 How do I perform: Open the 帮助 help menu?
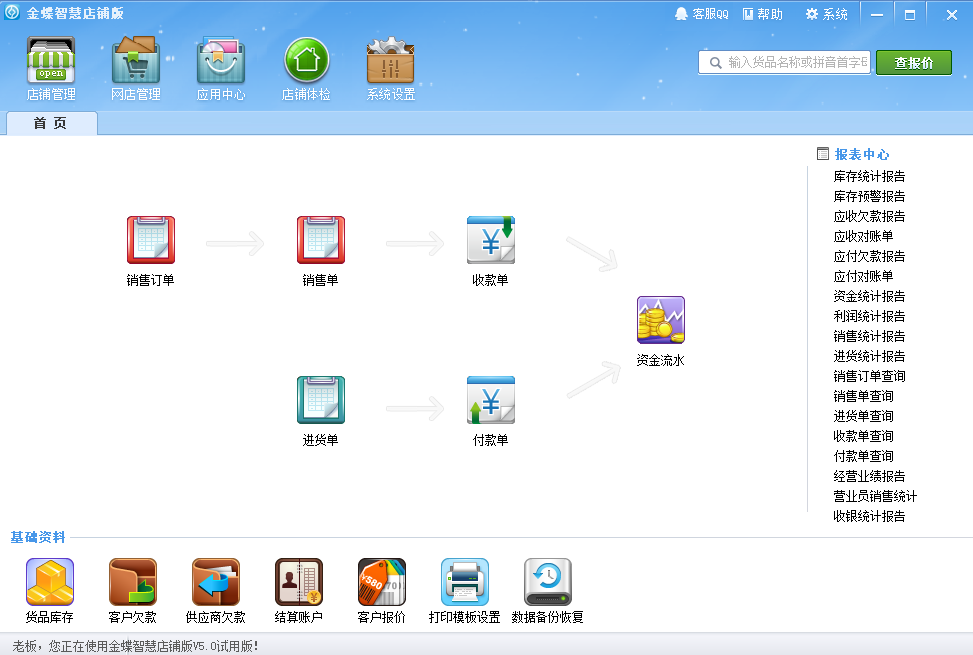763,14
